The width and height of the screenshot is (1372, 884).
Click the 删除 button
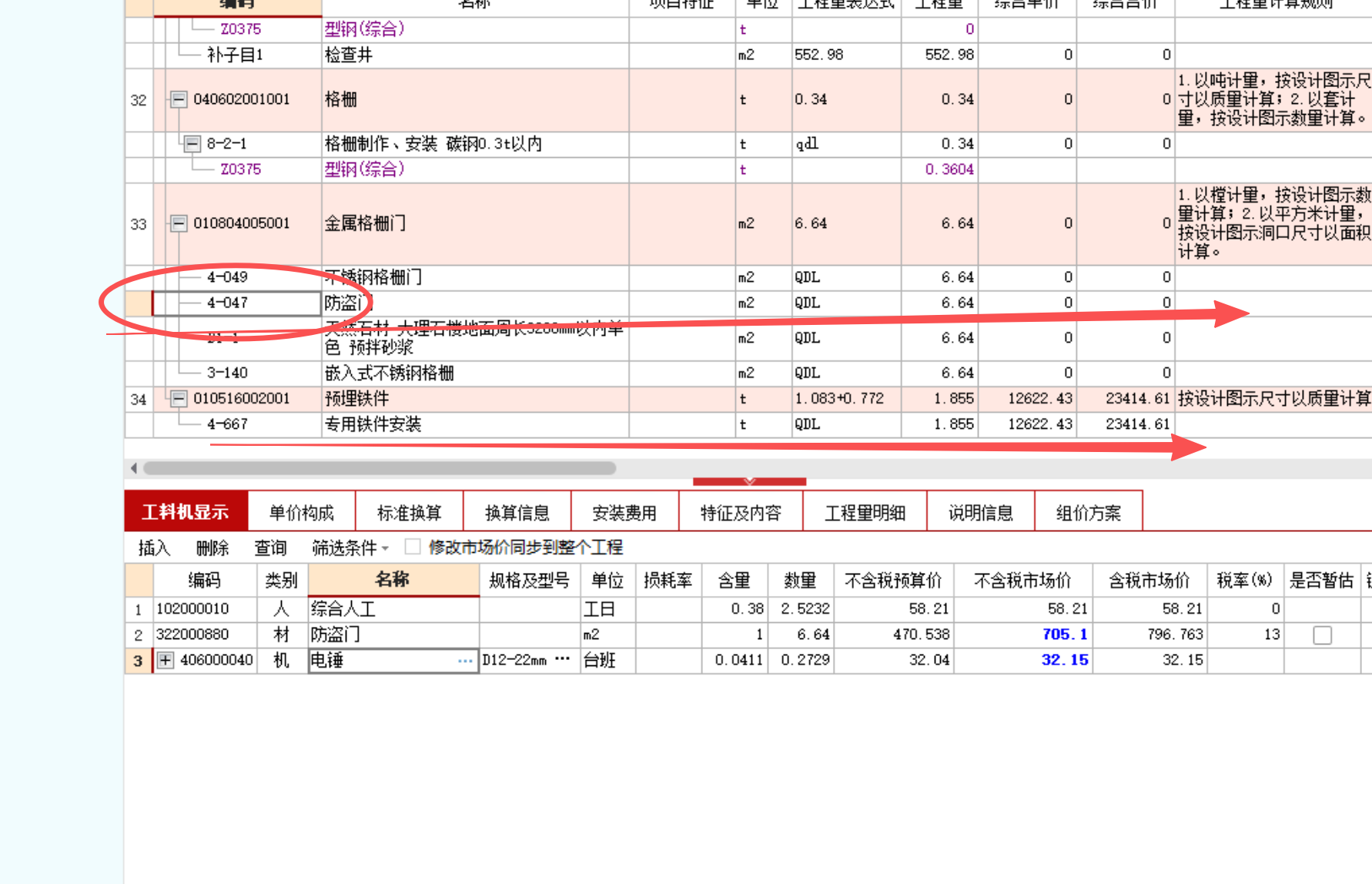pyautogui.click(x=212, y=547)
